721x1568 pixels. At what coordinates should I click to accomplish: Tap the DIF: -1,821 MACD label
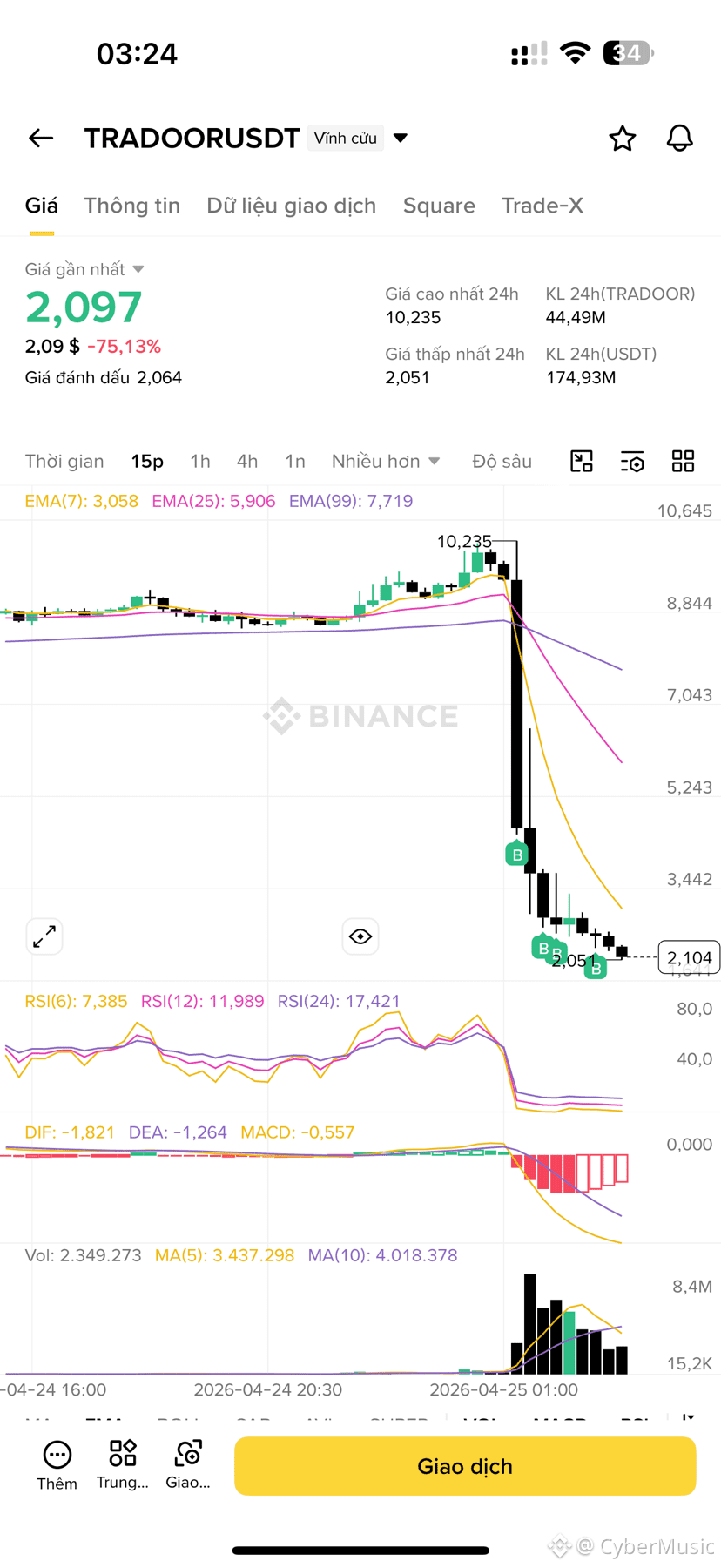click(x=70, y=1132)
